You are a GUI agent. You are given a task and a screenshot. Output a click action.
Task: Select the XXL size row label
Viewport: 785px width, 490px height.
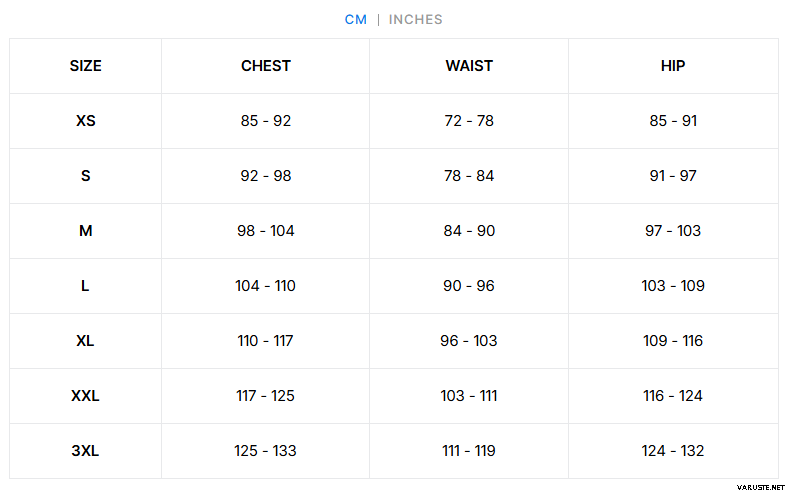(85, 396)
